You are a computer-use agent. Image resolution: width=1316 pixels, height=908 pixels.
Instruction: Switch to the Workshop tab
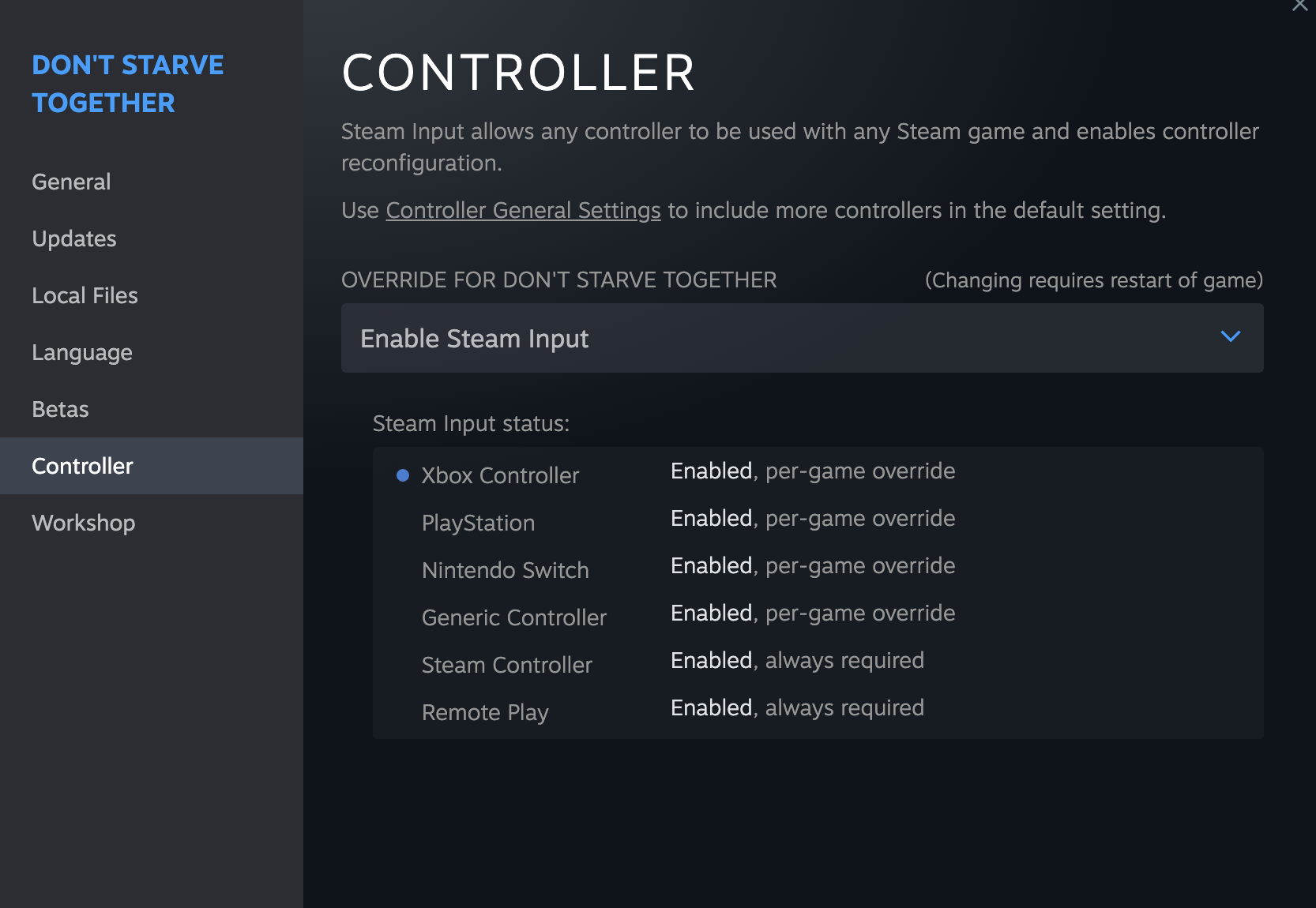83,523
